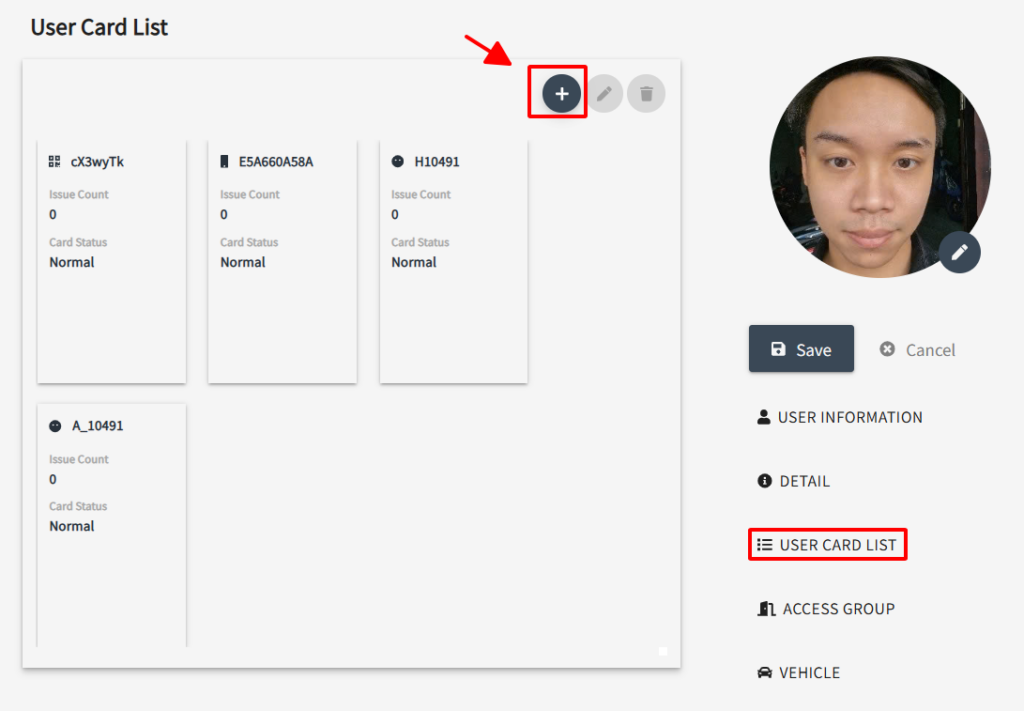Click the face icon beside A_10491

[55, 425]
